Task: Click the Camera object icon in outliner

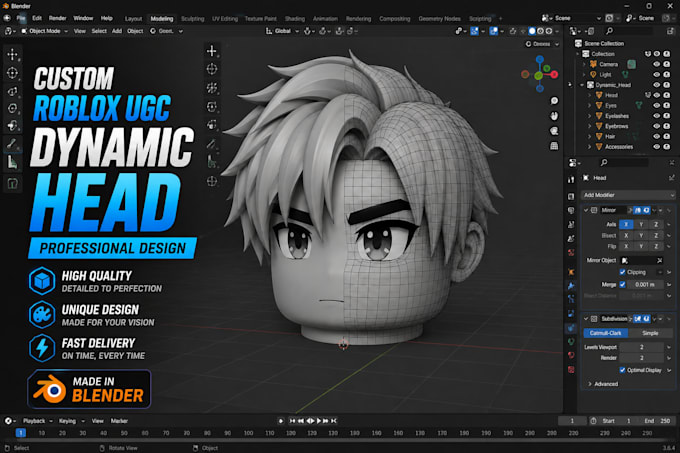Action: (593, 64)
